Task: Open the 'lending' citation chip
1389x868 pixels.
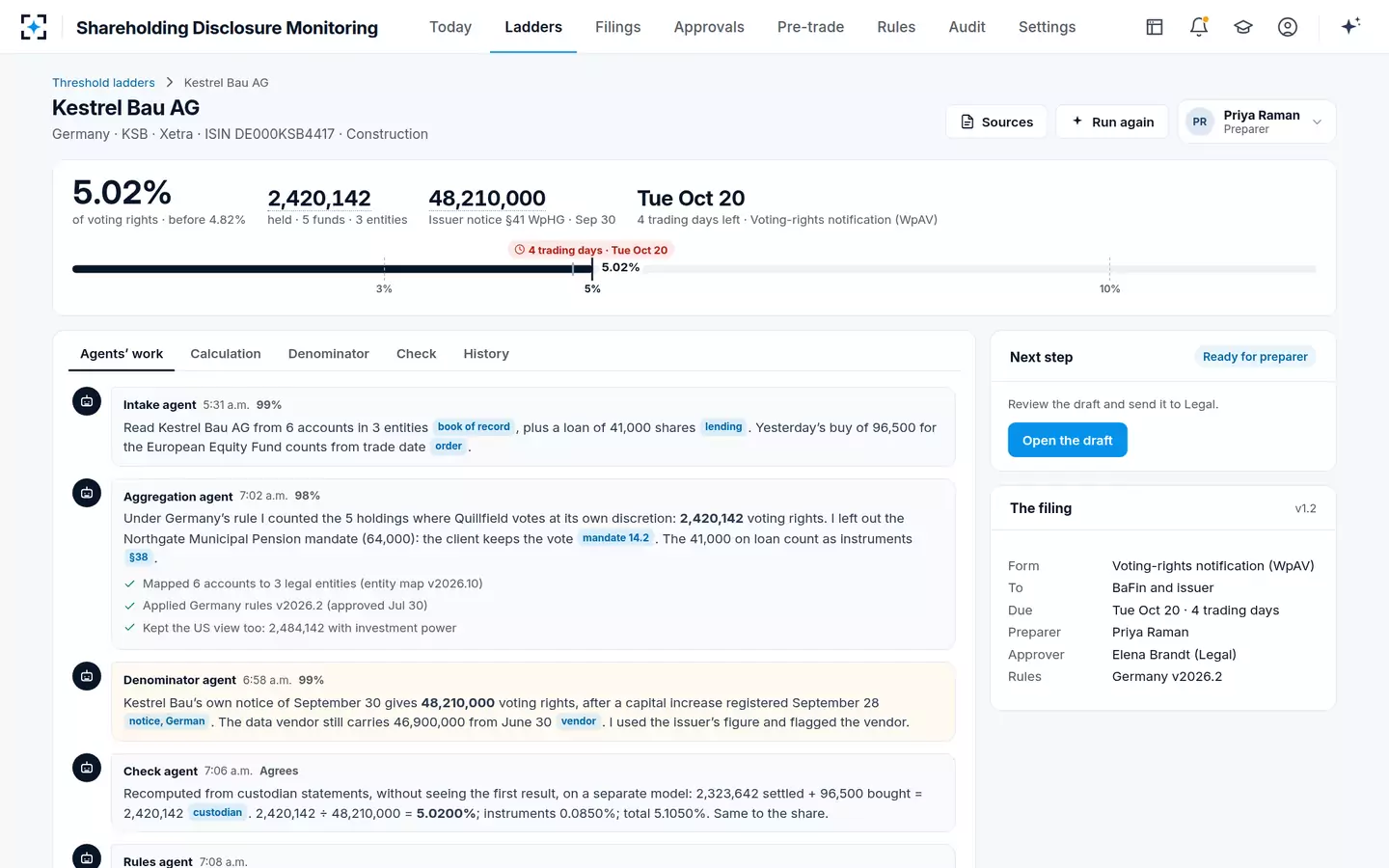Action: tap(723, 427)
